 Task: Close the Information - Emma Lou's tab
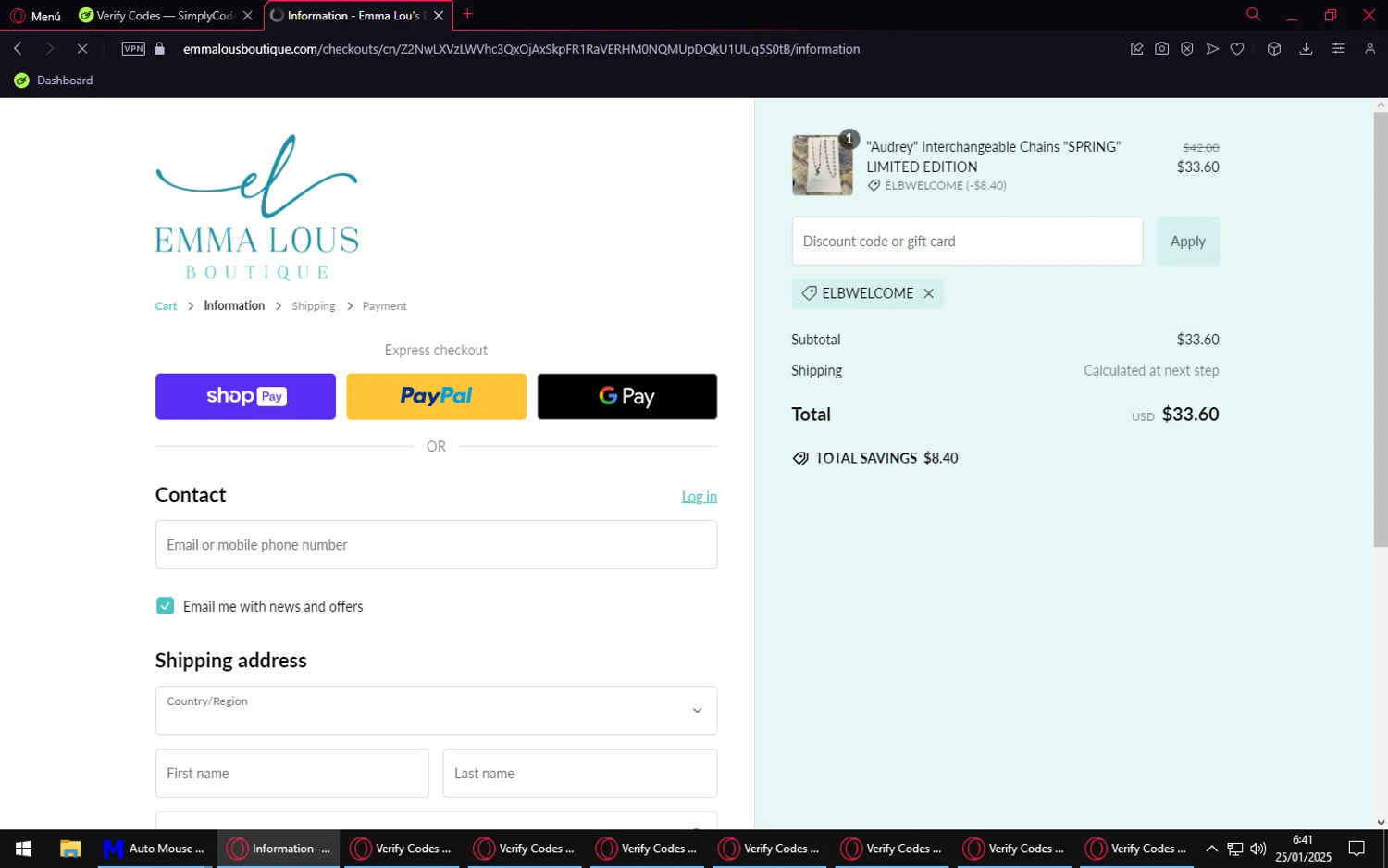(439, 16)
